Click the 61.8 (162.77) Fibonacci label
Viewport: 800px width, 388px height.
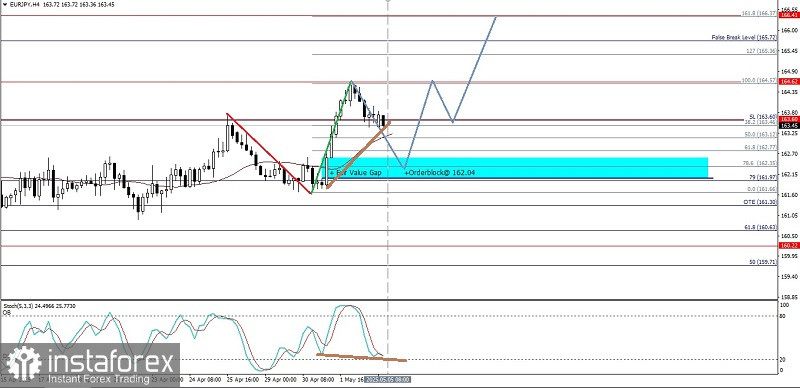[x=761, y=147]
